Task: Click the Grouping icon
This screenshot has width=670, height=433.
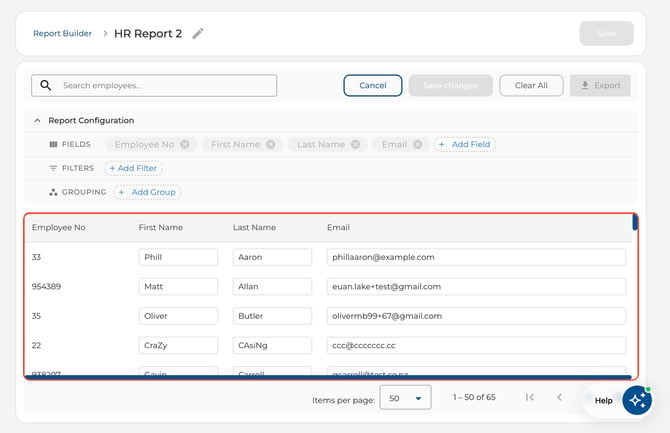Action: (53, 192)
